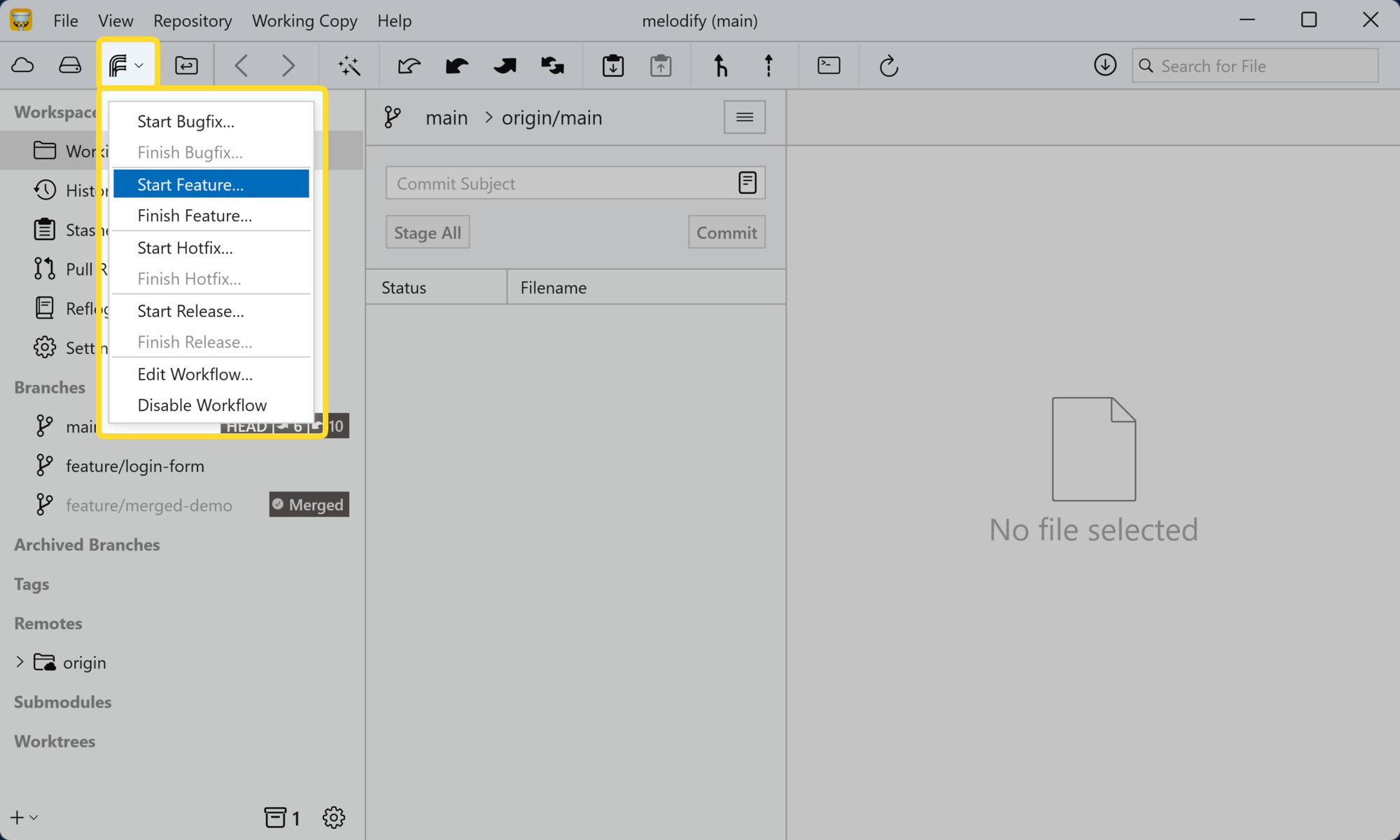Click the Sync toolbar icon
1400x840 pixels.
tap(553, 66)
